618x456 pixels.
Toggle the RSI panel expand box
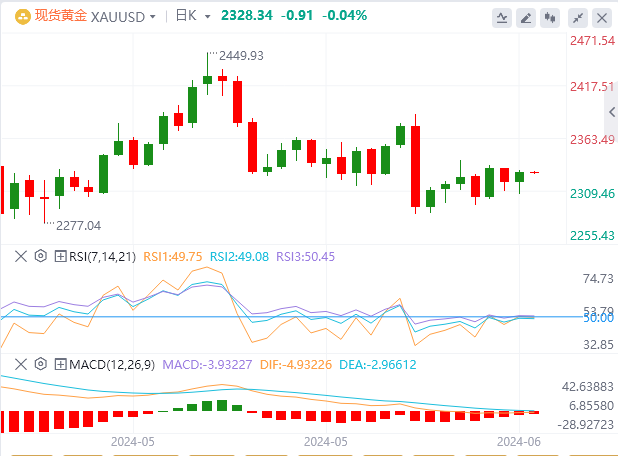(59, 256)
